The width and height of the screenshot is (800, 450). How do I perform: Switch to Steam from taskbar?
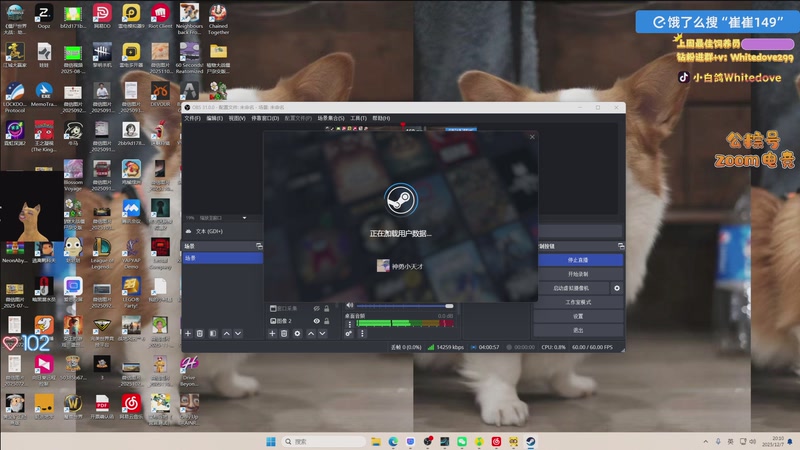pos(531,442)
